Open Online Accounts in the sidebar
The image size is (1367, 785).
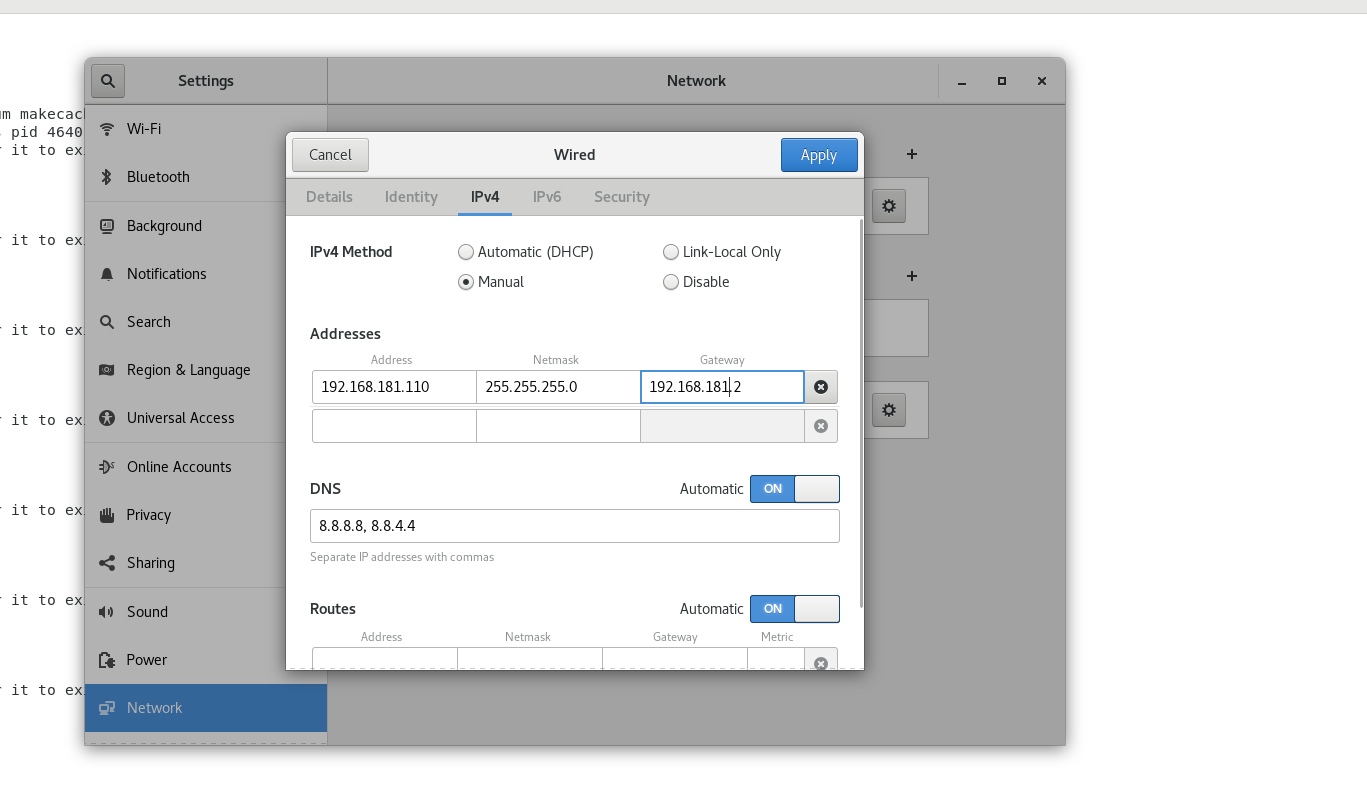coord(206,467)
